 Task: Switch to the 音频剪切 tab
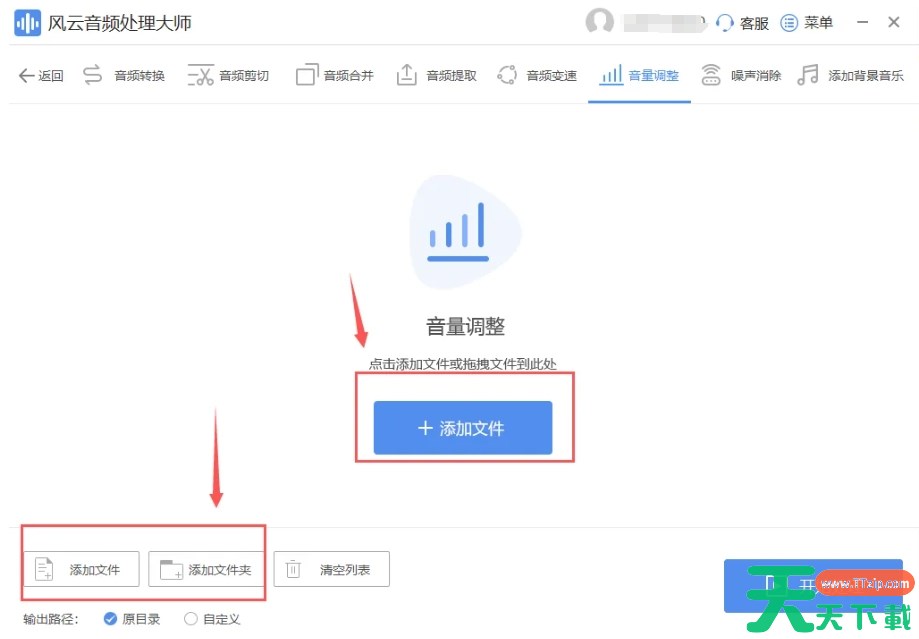(x=229, y=76)
